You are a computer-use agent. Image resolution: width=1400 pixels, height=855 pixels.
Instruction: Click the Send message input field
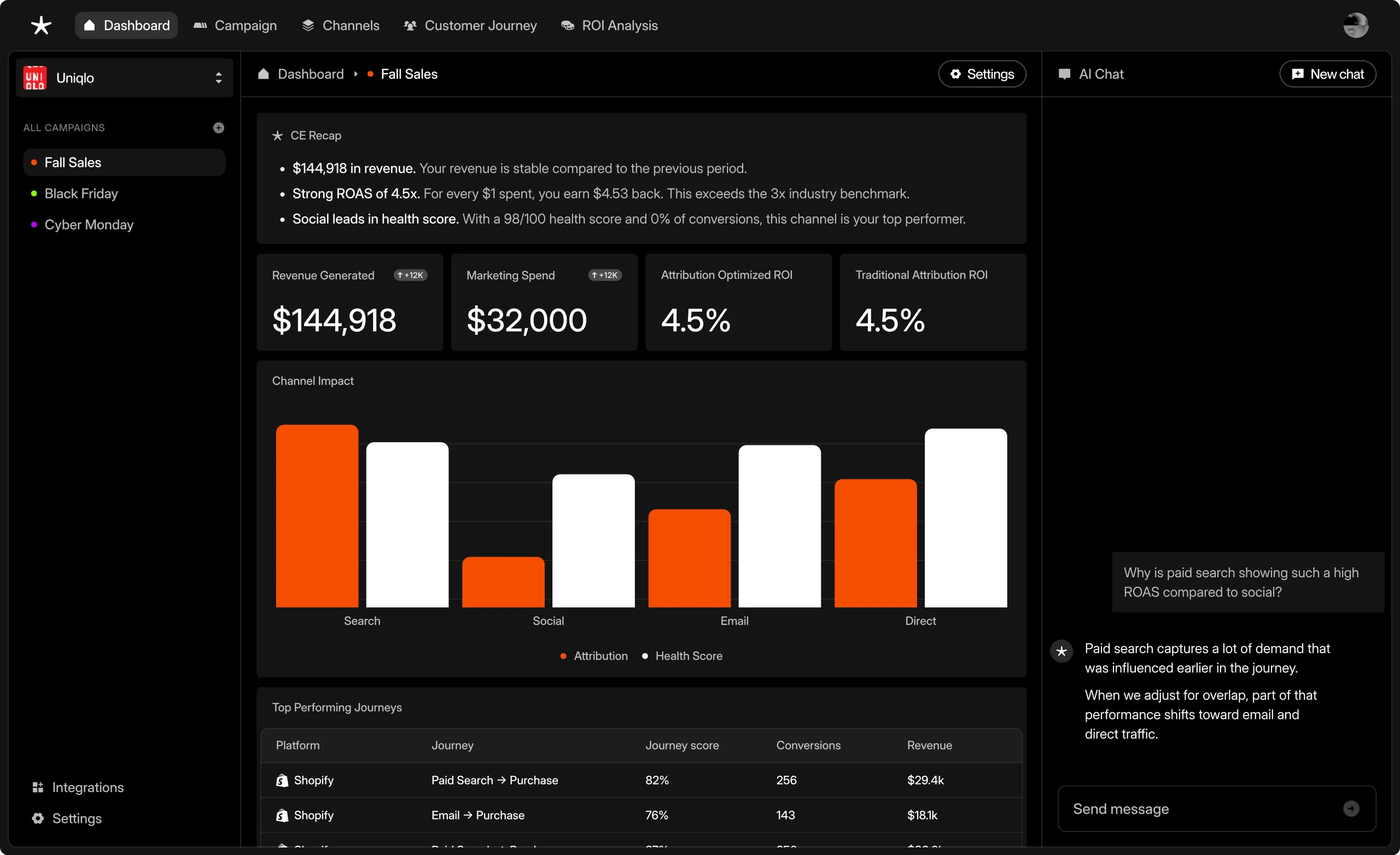1193,809
